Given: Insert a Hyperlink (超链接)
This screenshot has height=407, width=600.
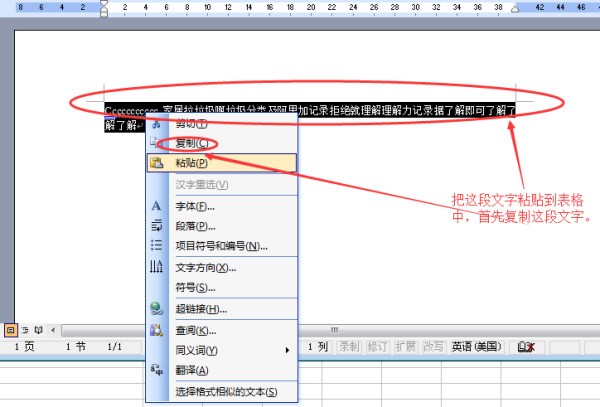Looking at the screenshot, I should tap(201, 309).
